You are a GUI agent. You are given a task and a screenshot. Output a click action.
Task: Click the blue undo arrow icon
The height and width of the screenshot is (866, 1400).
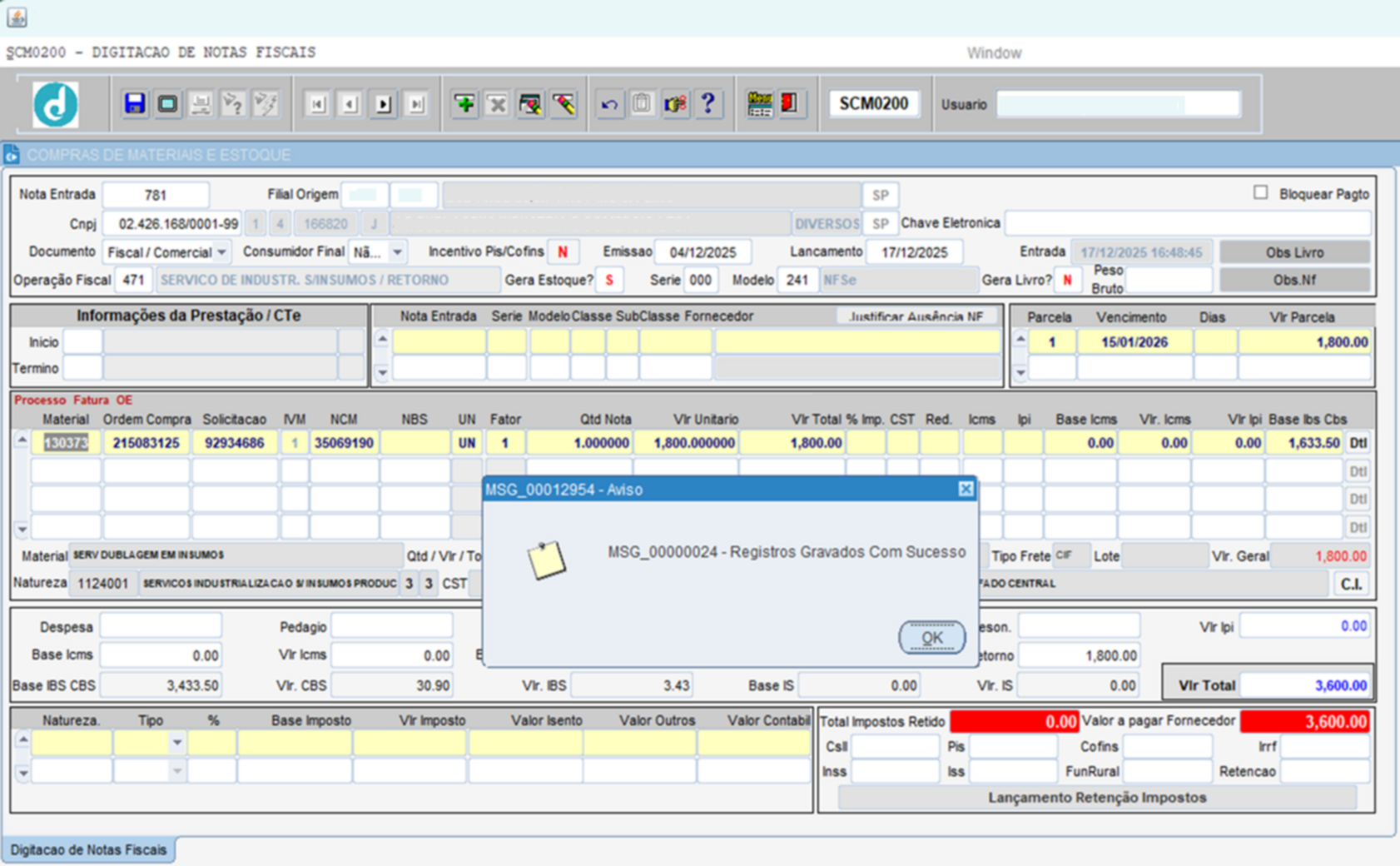[x=609, y=104]
